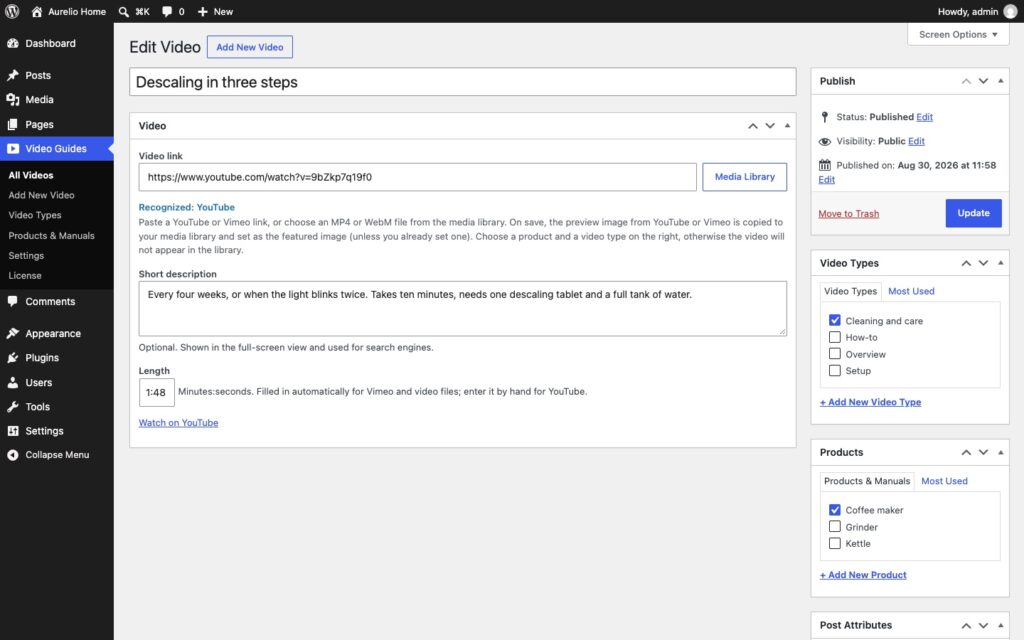This screenshot has width=1024, height=640.
Task: Move the Video panel down
Action: click(x=770, y=126)
